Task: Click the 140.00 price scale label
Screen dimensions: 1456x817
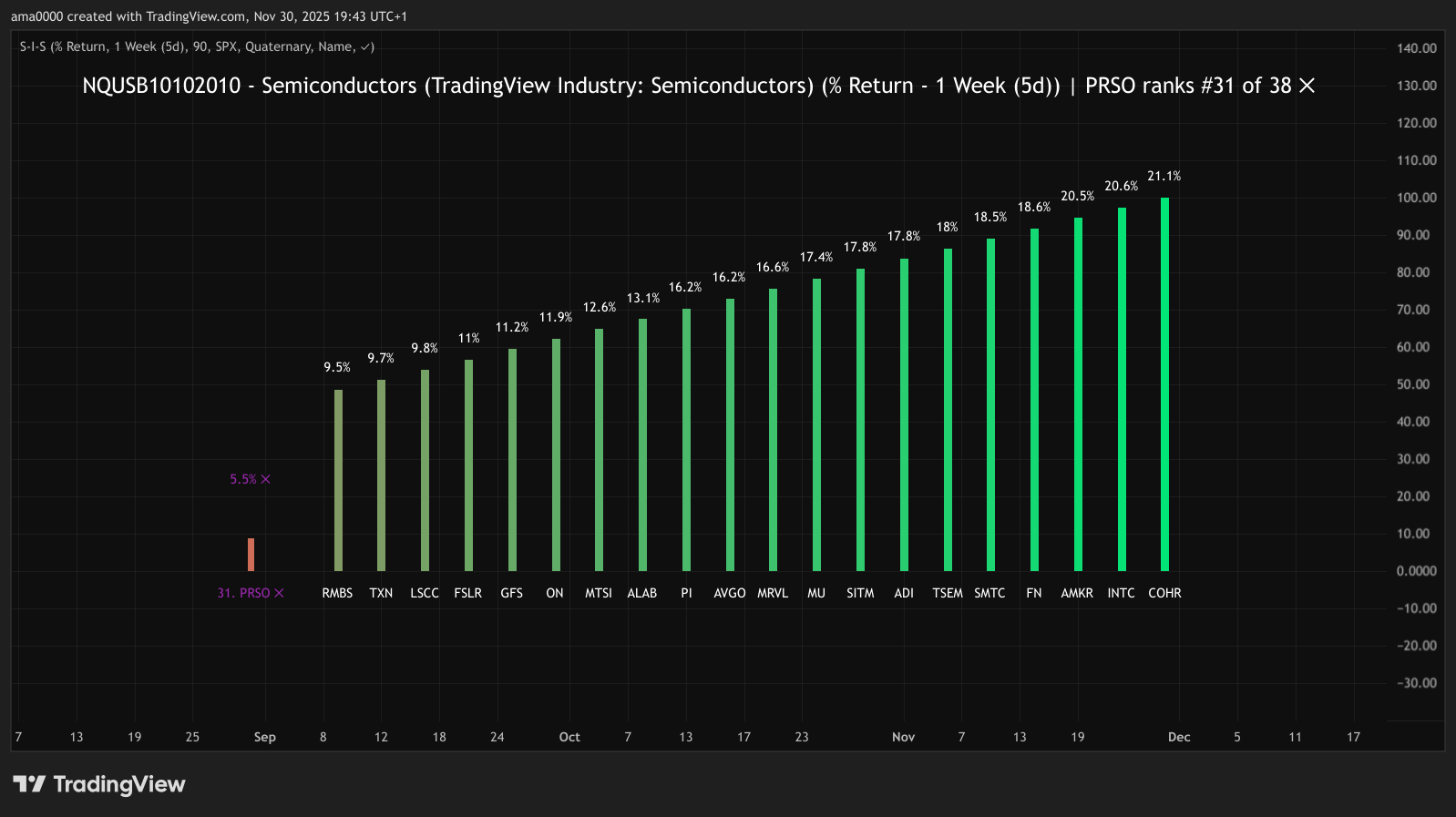Action: 1417,48
